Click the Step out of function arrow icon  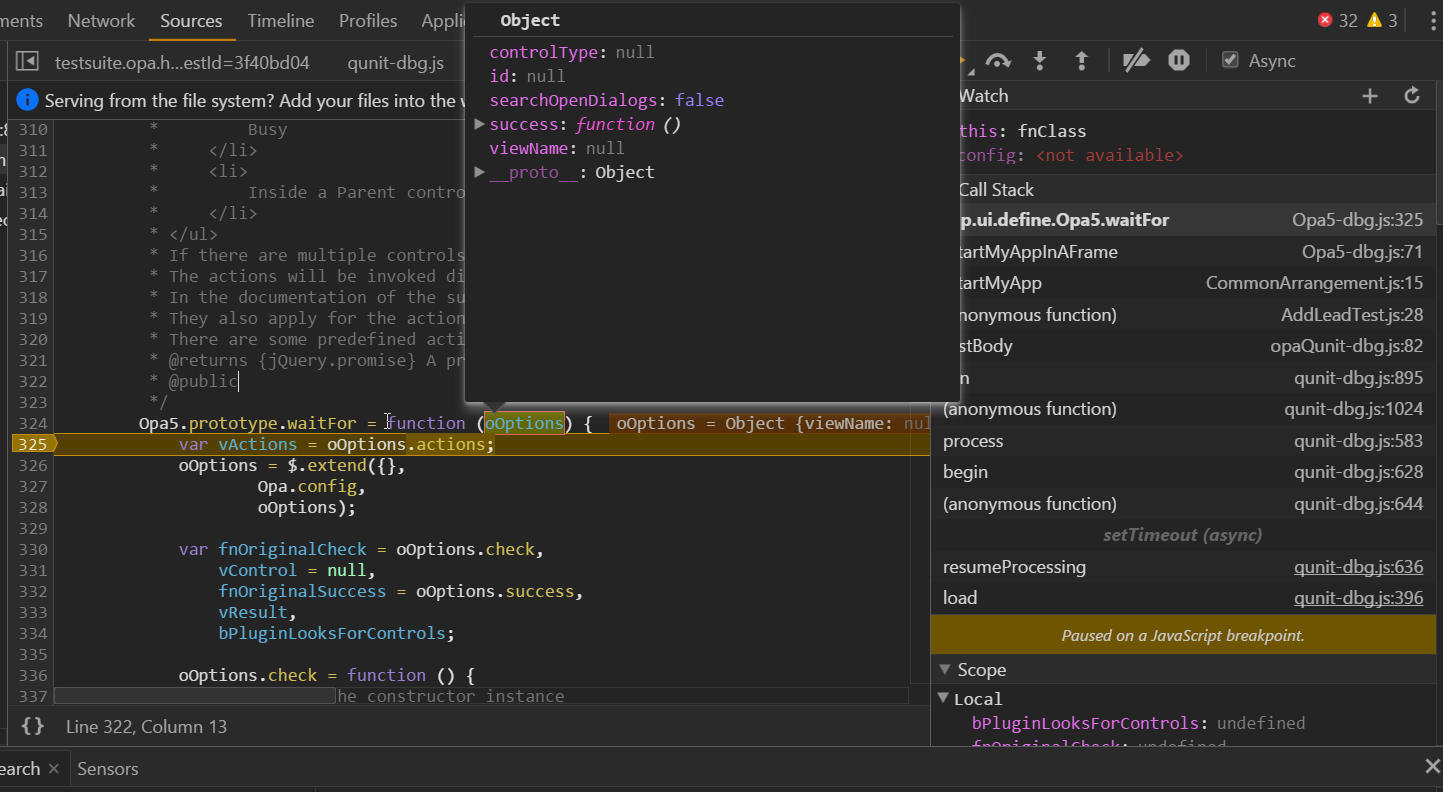tap(1081, 61)
